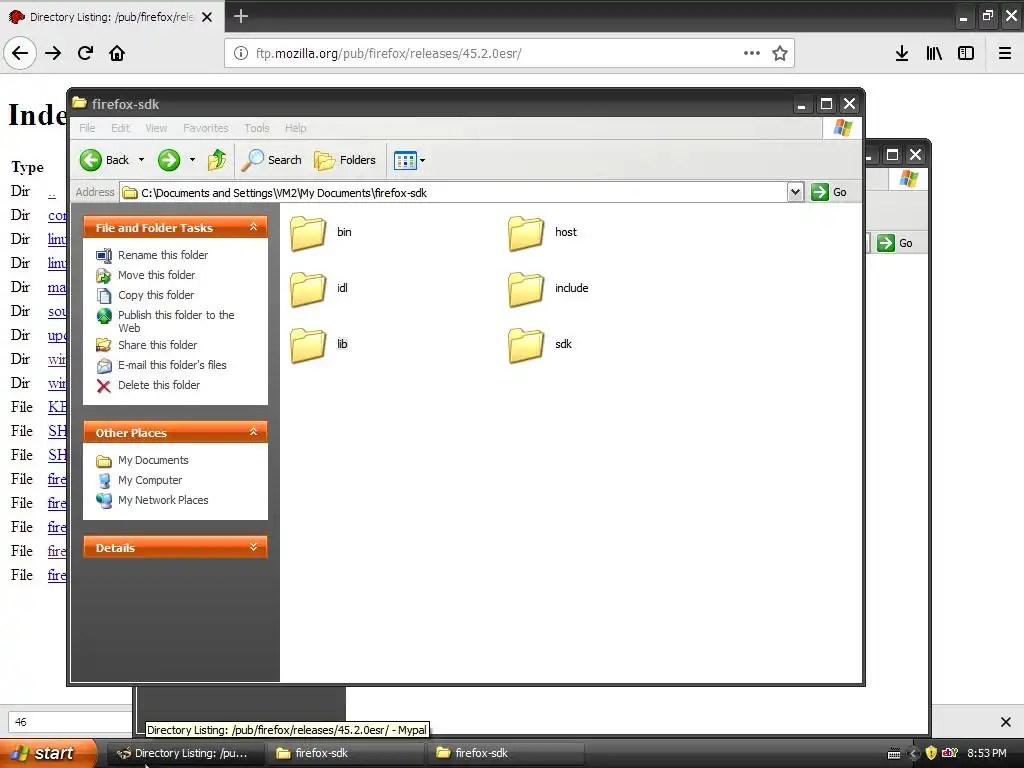Open the Edit menu in Explorer
This screenshot has width=1024, height=768.
(x=120, y=128)
